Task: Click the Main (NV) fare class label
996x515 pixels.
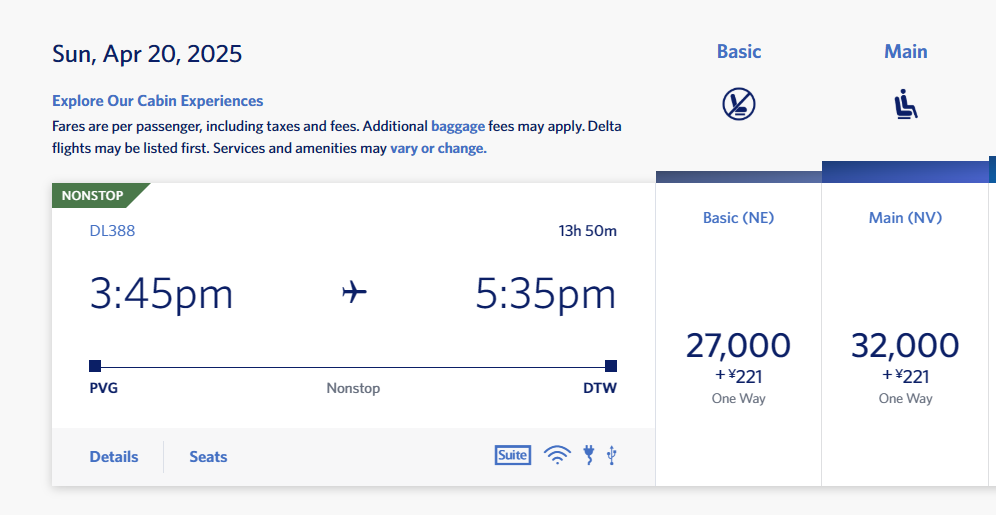Action: tap(905, 218)
